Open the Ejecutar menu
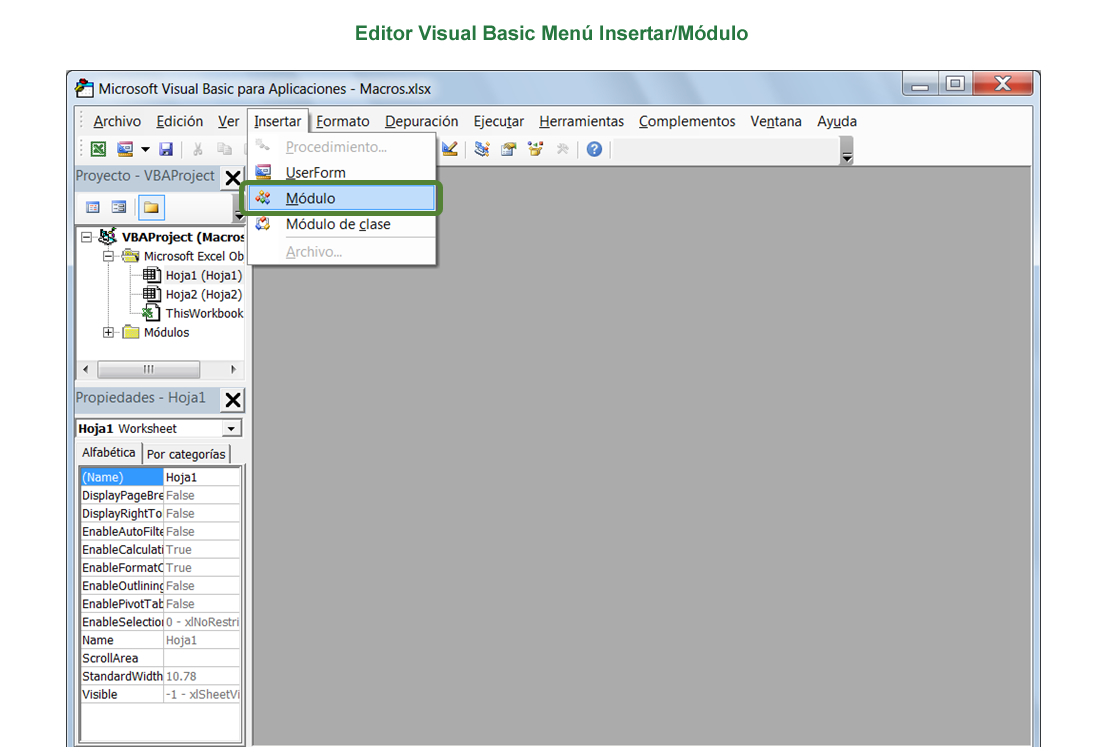 (499, 121)
